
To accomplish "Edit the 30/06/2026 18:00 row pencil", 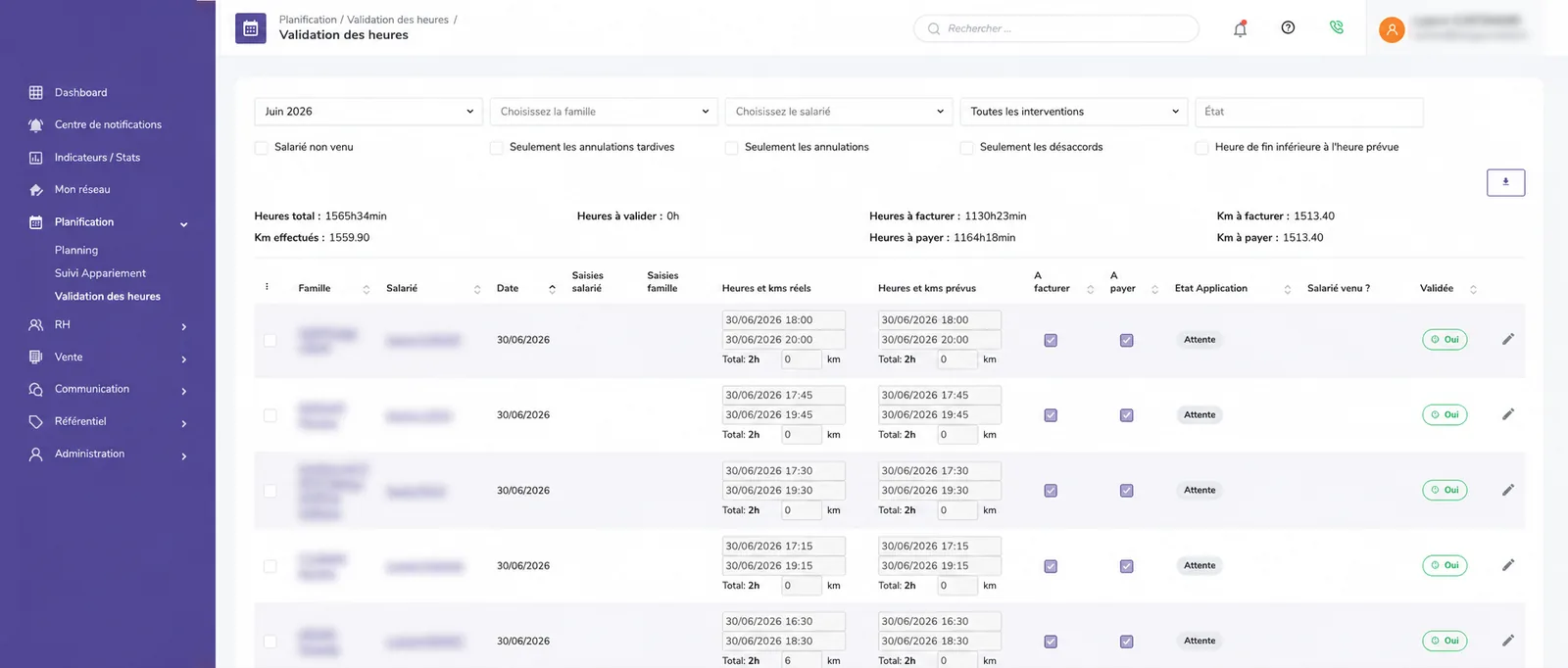I will (1508, 339).
